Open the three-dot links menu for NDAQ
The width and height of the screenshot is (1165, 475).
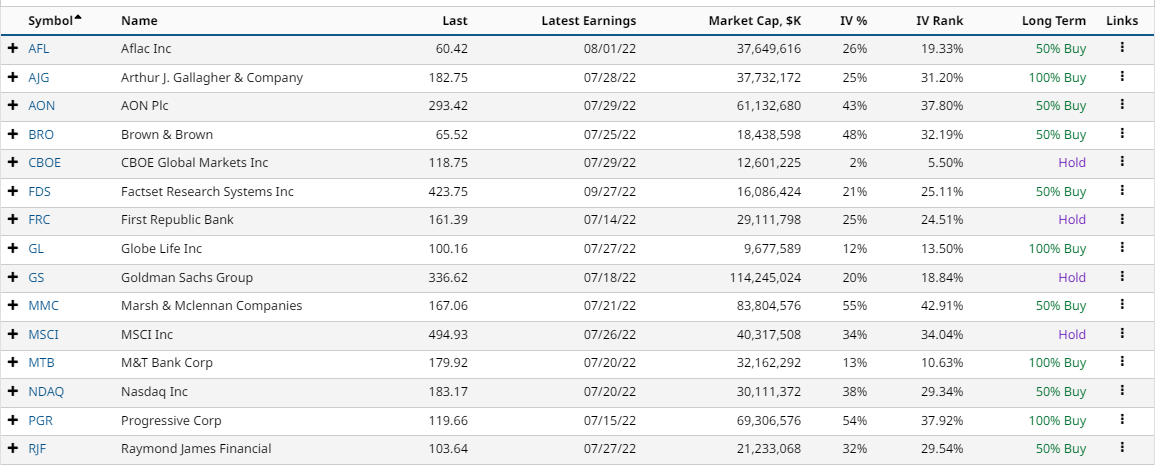pyautogui.click(x=1122, y=391)
